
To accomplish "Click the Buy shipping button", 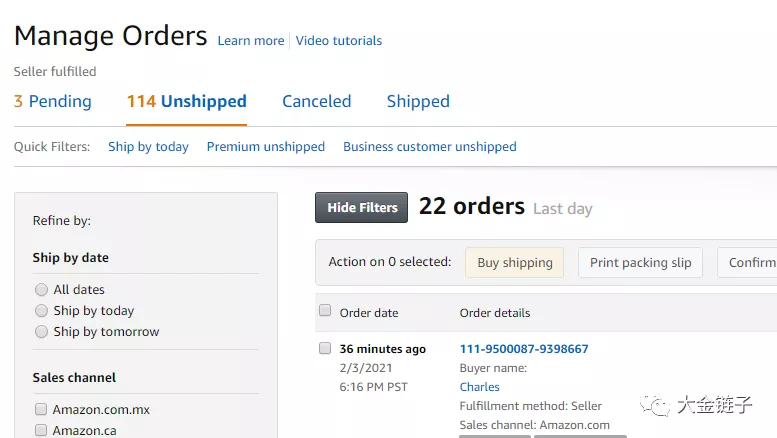I will point(514,263).
